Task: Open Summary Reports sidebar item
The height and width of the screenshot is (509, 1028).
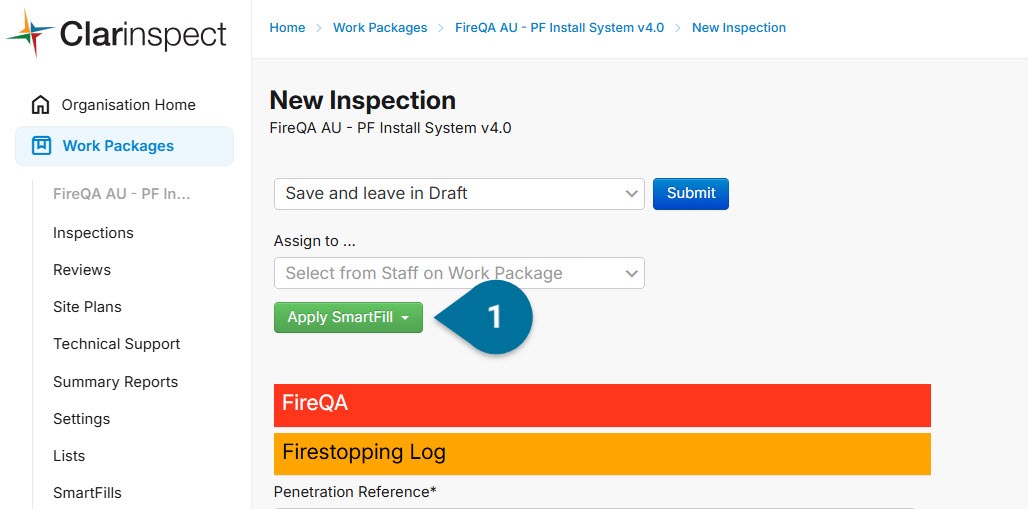Action: click(115, 382)
